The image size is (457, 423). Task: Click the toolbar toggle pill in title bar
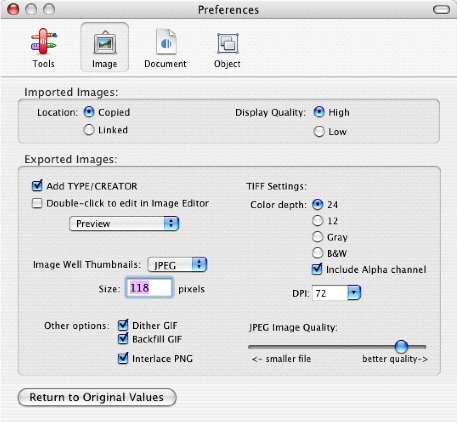pos(441,10)
